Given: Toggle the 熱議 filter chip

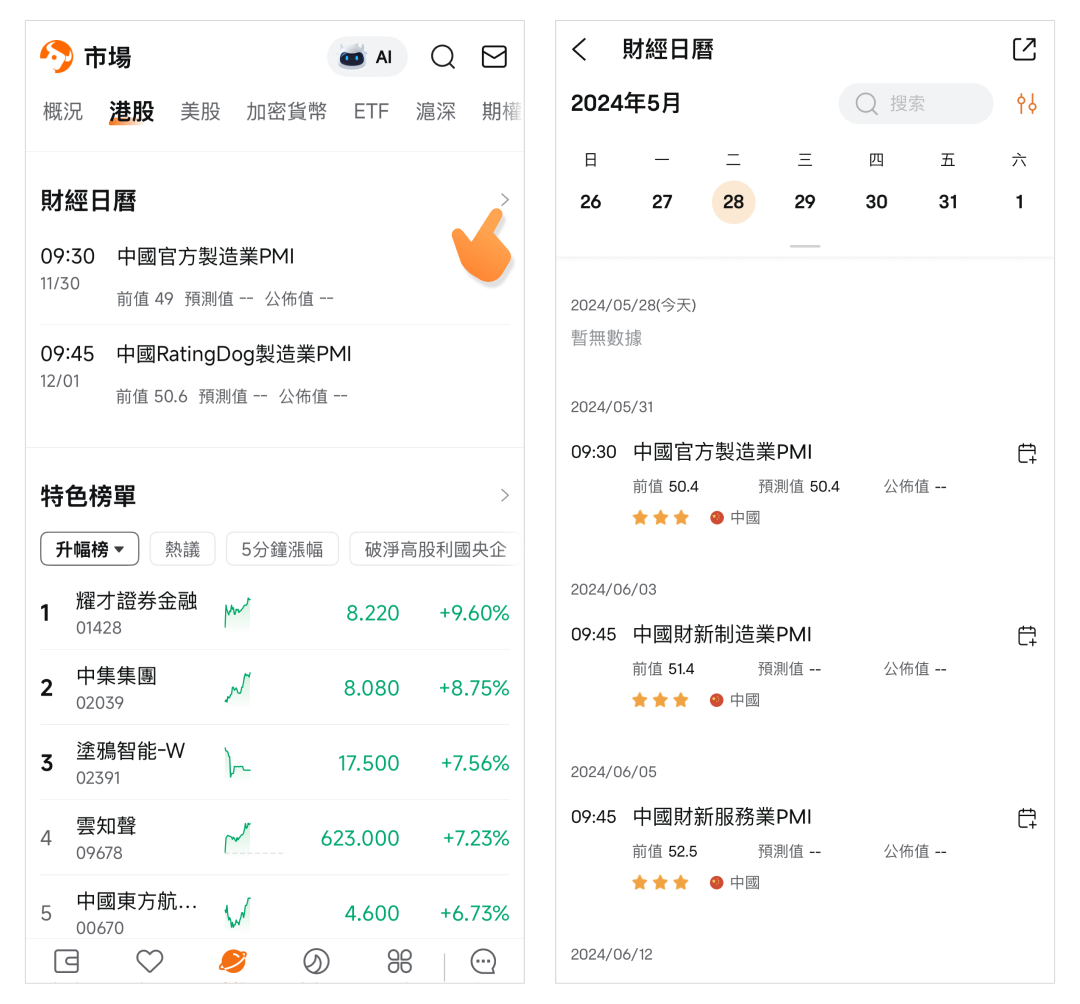Looking at the screenshot, I should [x=182, y=549].
